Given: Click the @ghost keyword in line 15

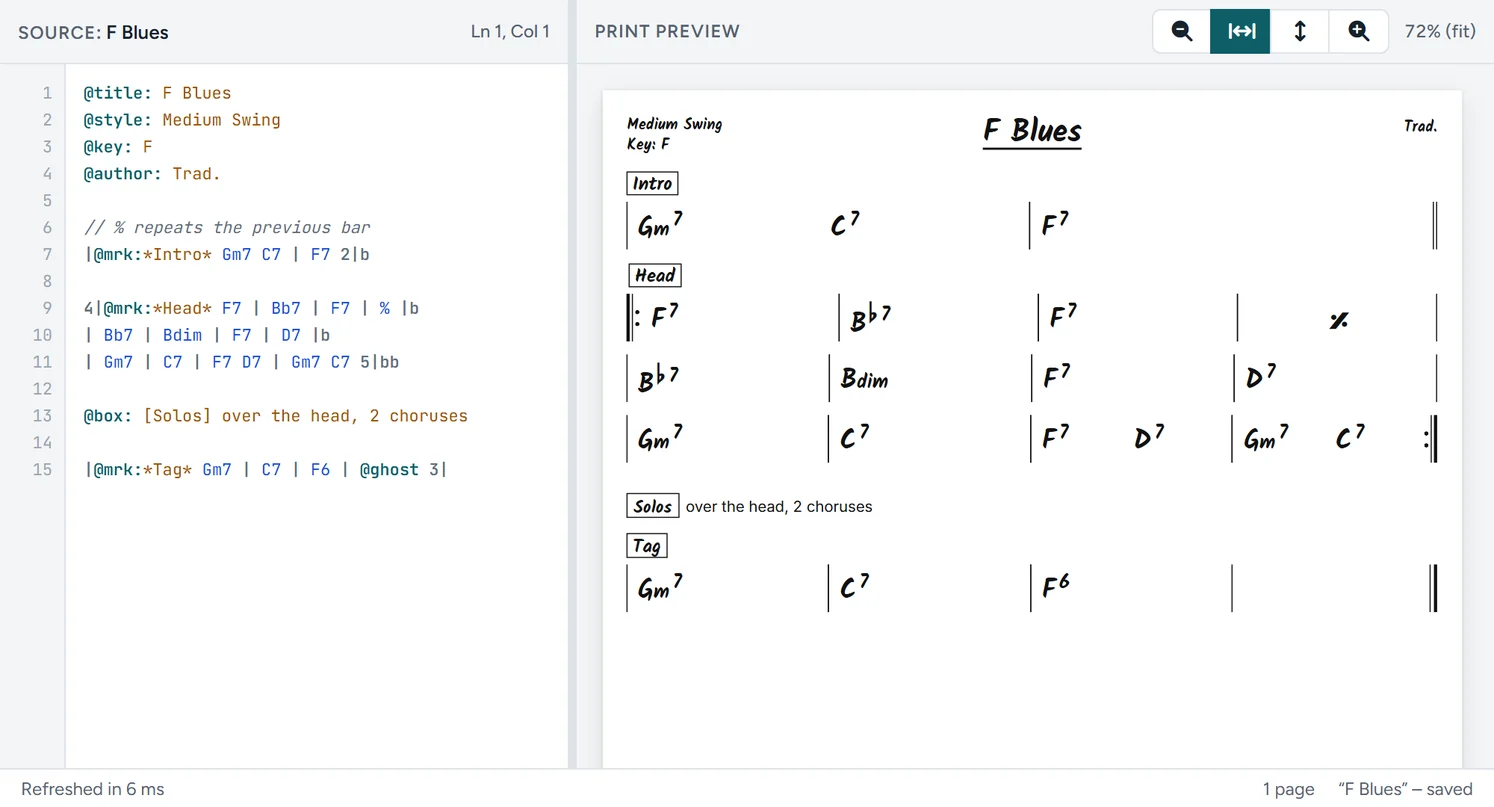Looking at the screenshot, I should click(389, 469).
